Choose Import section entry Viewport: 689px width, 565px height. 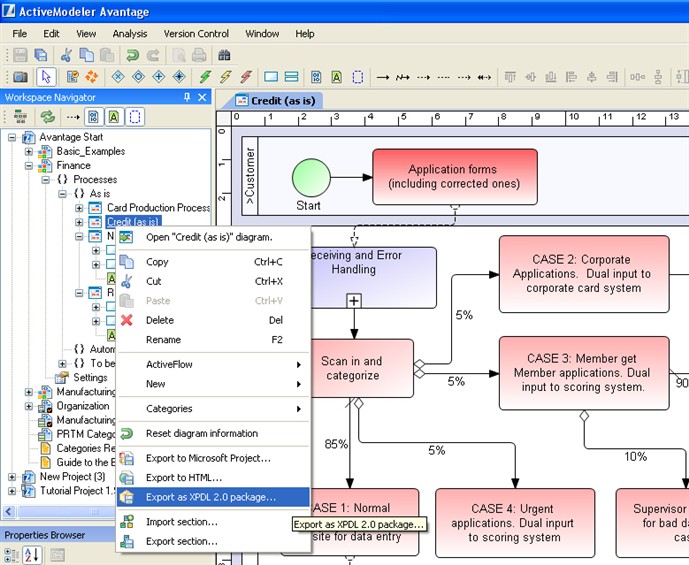214,522
